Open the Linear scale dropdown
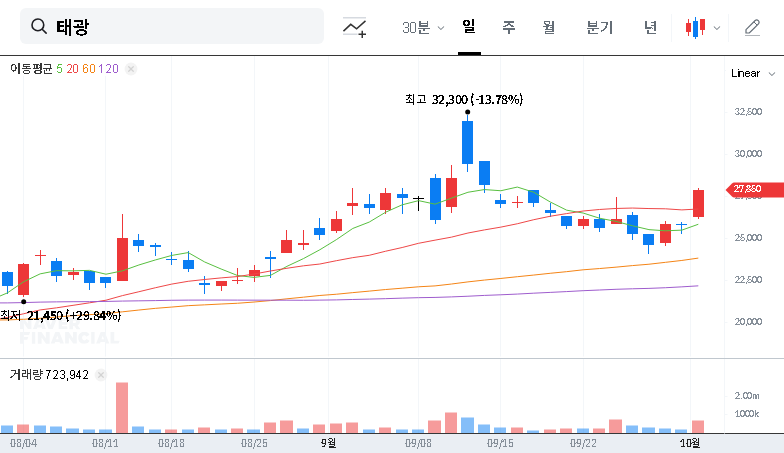This screenshot has height=453, width=784. pos(752,73)
